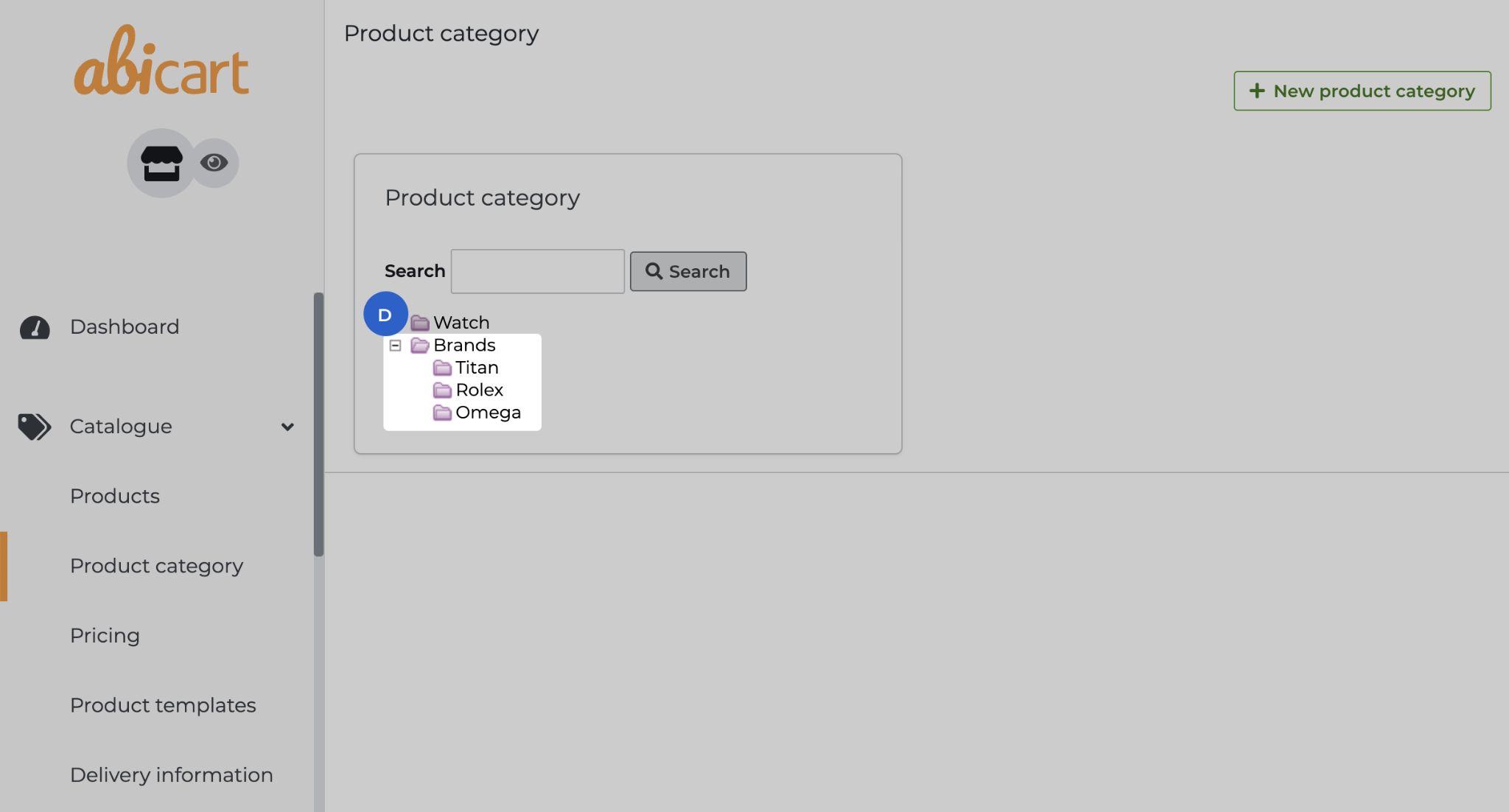1509x812 pixels.
Task: Open Pricing in the sidebar
Action: [x=105, y=635]
